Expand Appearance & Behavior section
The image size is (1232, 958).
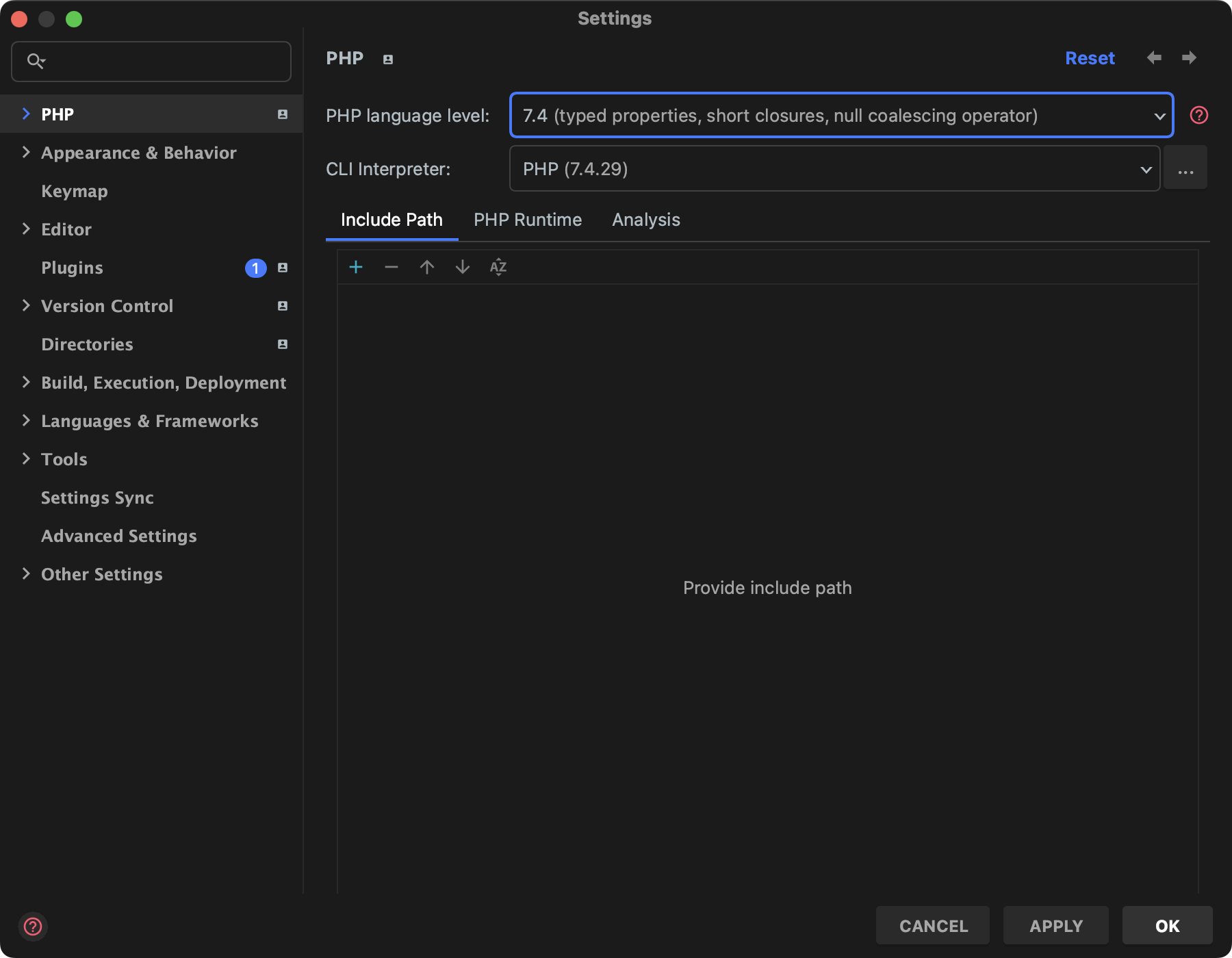pyautogui.click(x=26, y=152)
